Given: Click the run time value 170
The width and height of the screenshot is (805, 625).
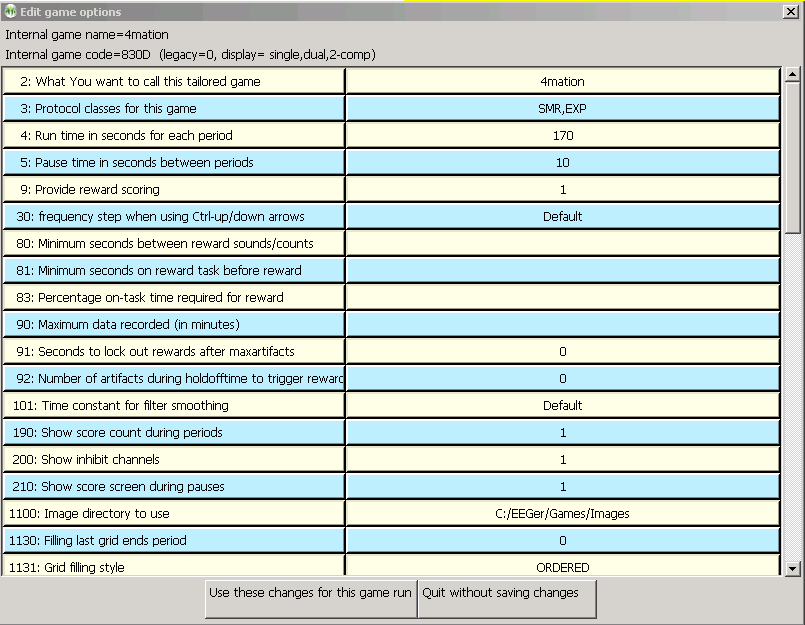Looking at the screenshot, I should (562, 136).
